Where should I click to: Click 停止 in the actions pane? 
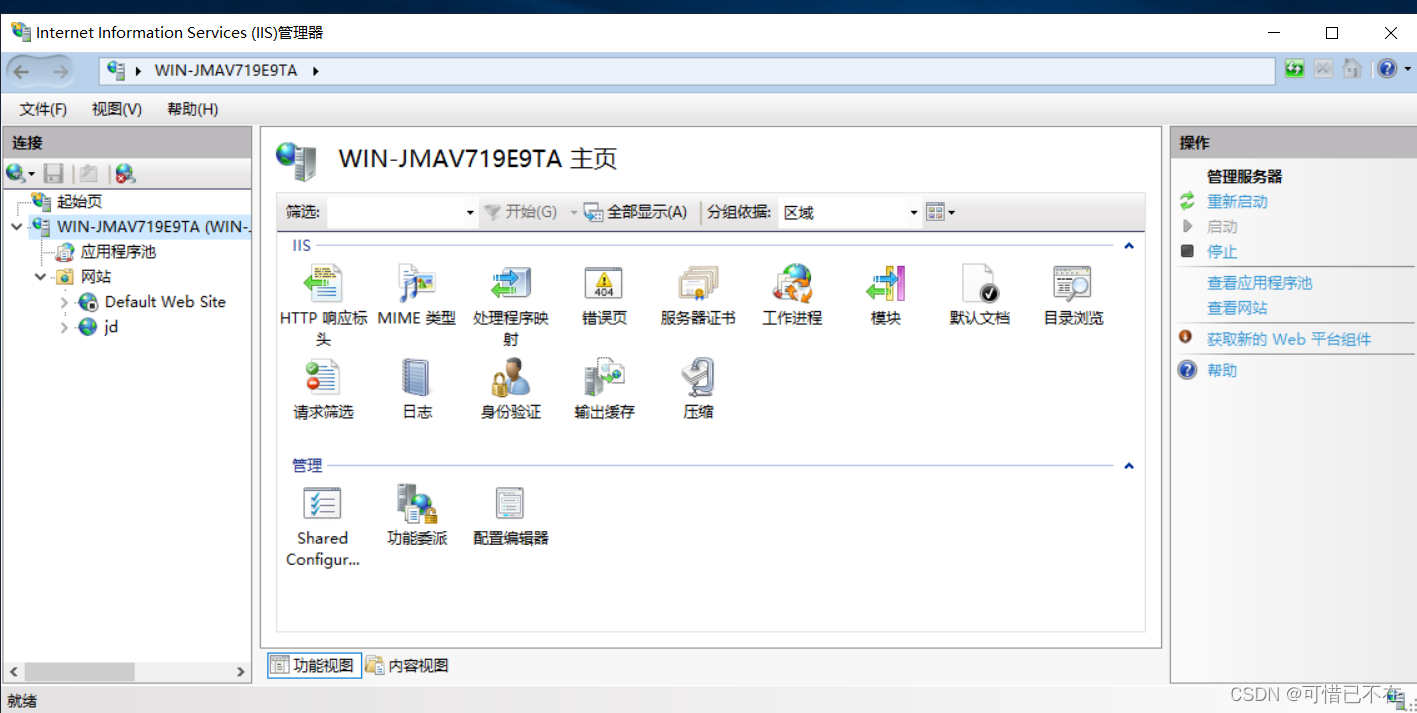[1222, 252]
